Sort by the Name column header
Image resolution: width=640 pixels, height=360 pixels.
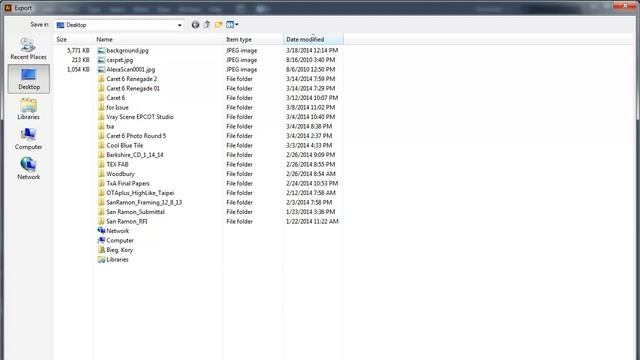click(x=104, y=40)
